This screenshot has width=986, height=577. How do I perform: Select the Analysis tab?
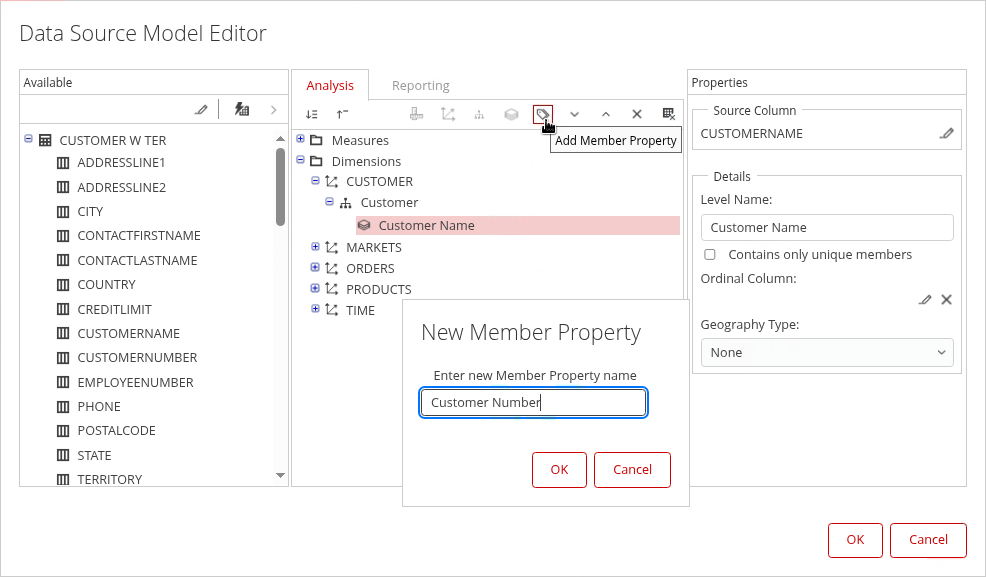point(330,85)
